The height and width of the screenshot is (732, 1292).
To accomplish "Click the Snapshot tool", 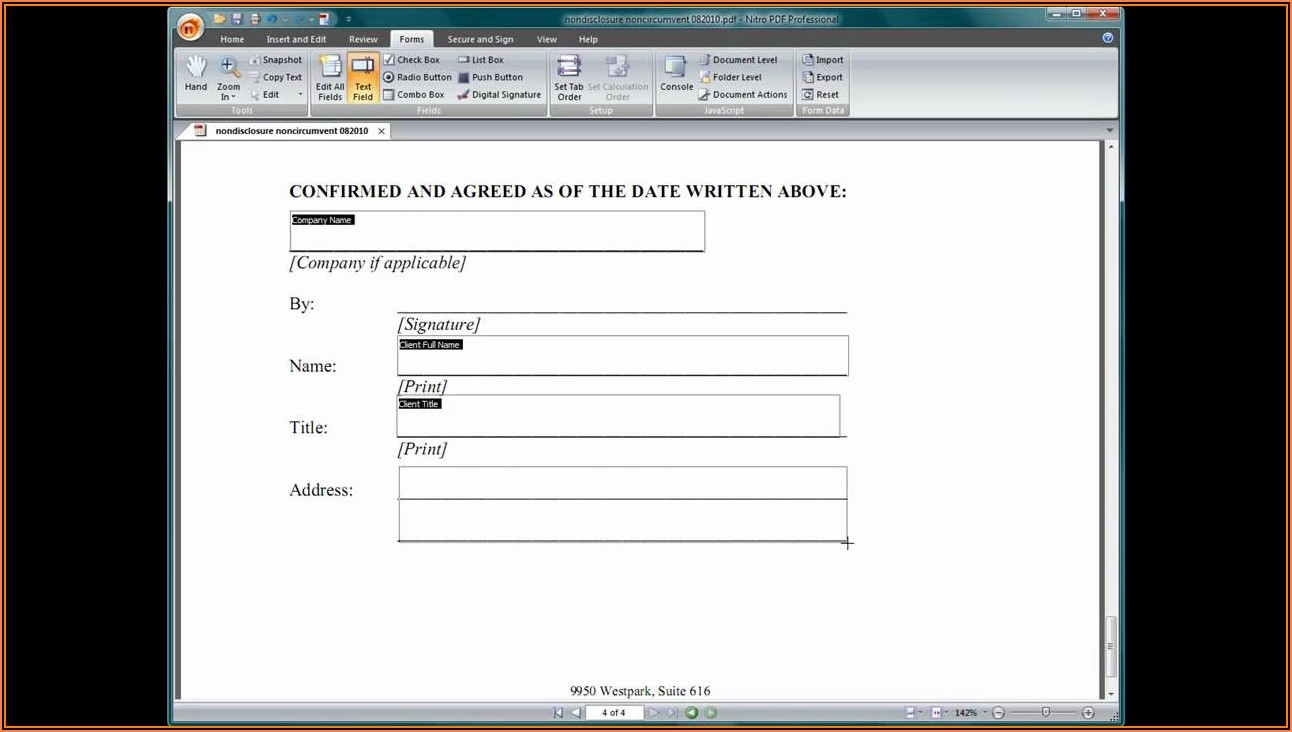I will pyautogui.click(x=275, y=60).
